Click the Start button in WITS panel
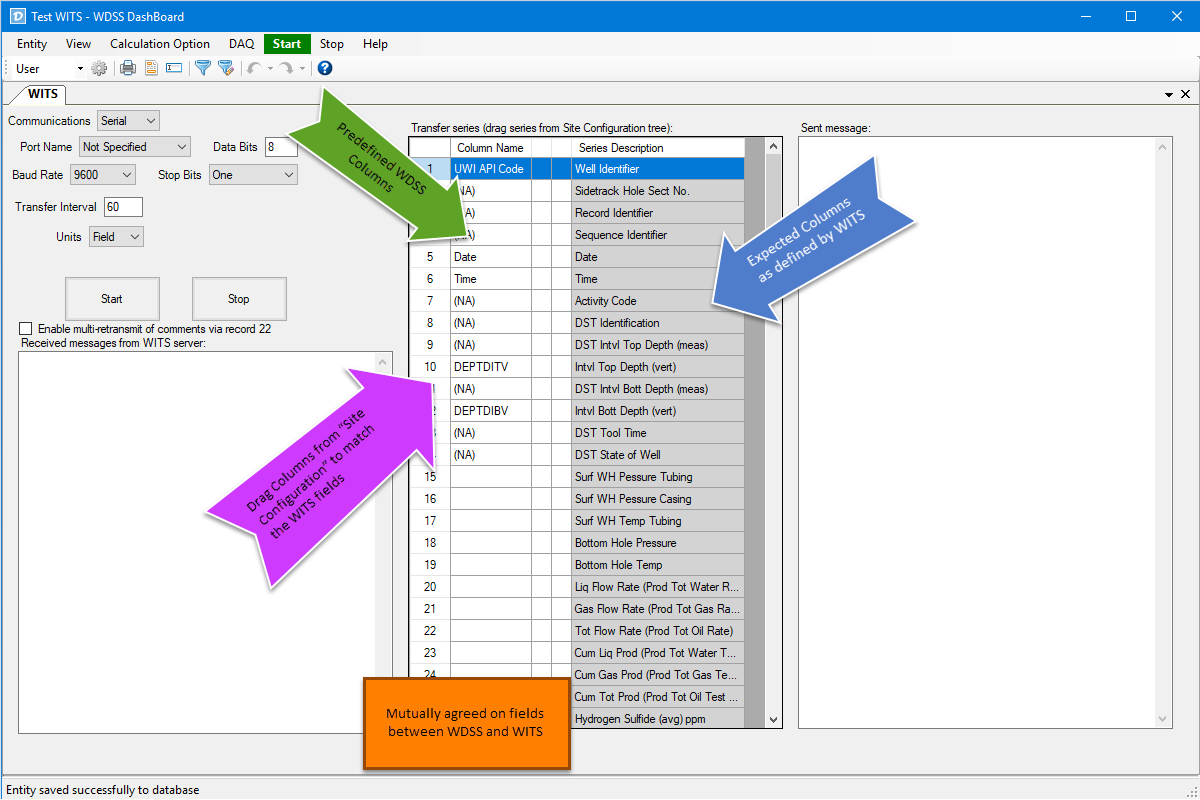1200x800 pixels. click(x=112, y=299)
